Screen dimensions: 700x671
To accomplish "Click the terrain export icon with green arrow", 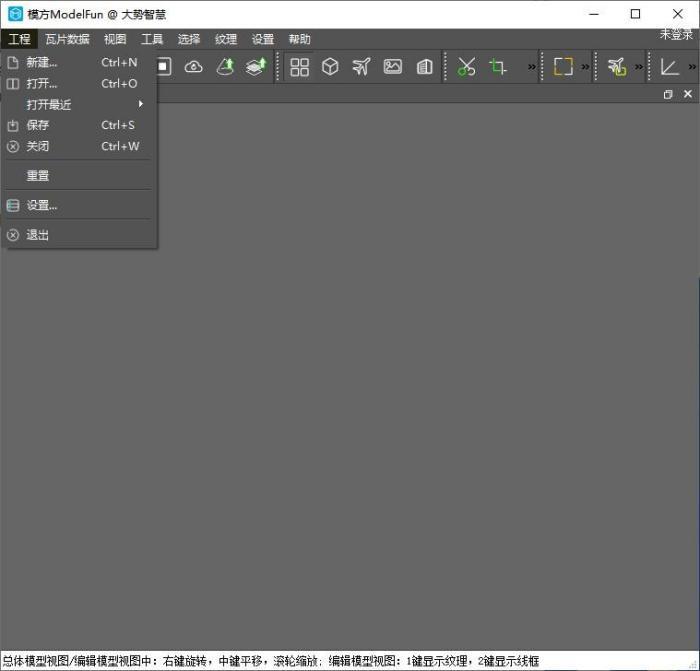I will pyautogui.click(x=225, y=67).
